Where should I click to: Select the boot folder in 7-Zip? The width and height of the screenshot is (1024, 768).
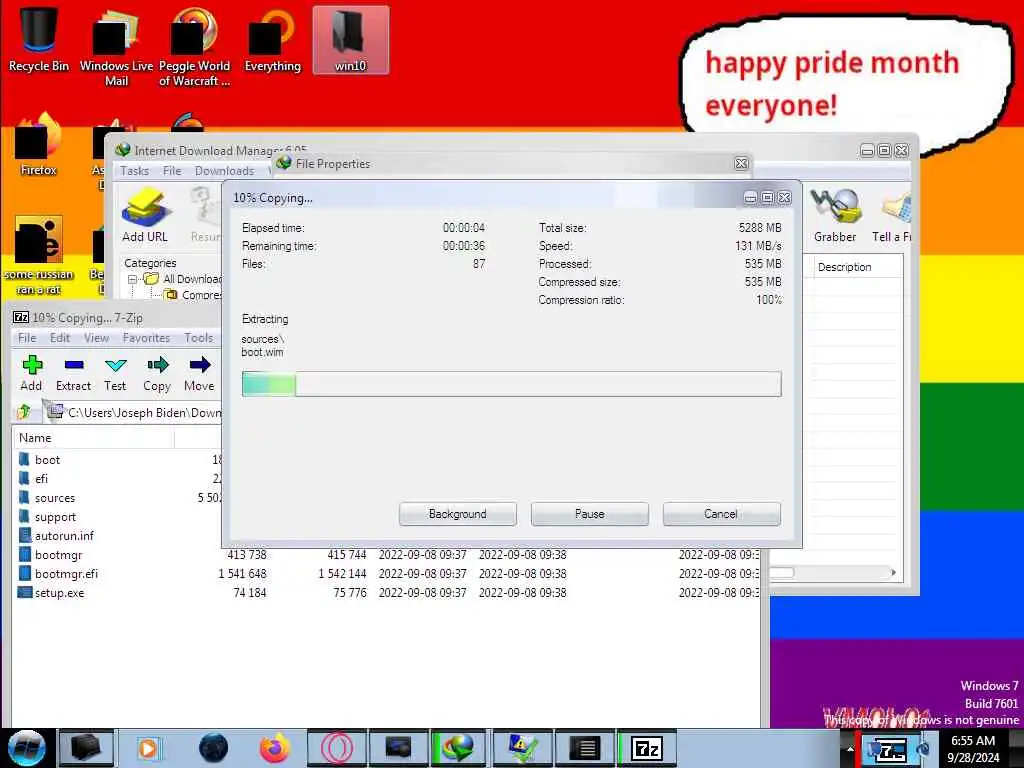point(47,460)
